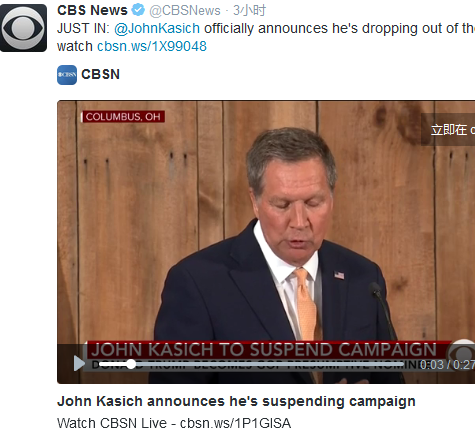Seek to the middle of the progress bar
The width and height of the screenshot is (475, 439).
[x=252, y=364]
